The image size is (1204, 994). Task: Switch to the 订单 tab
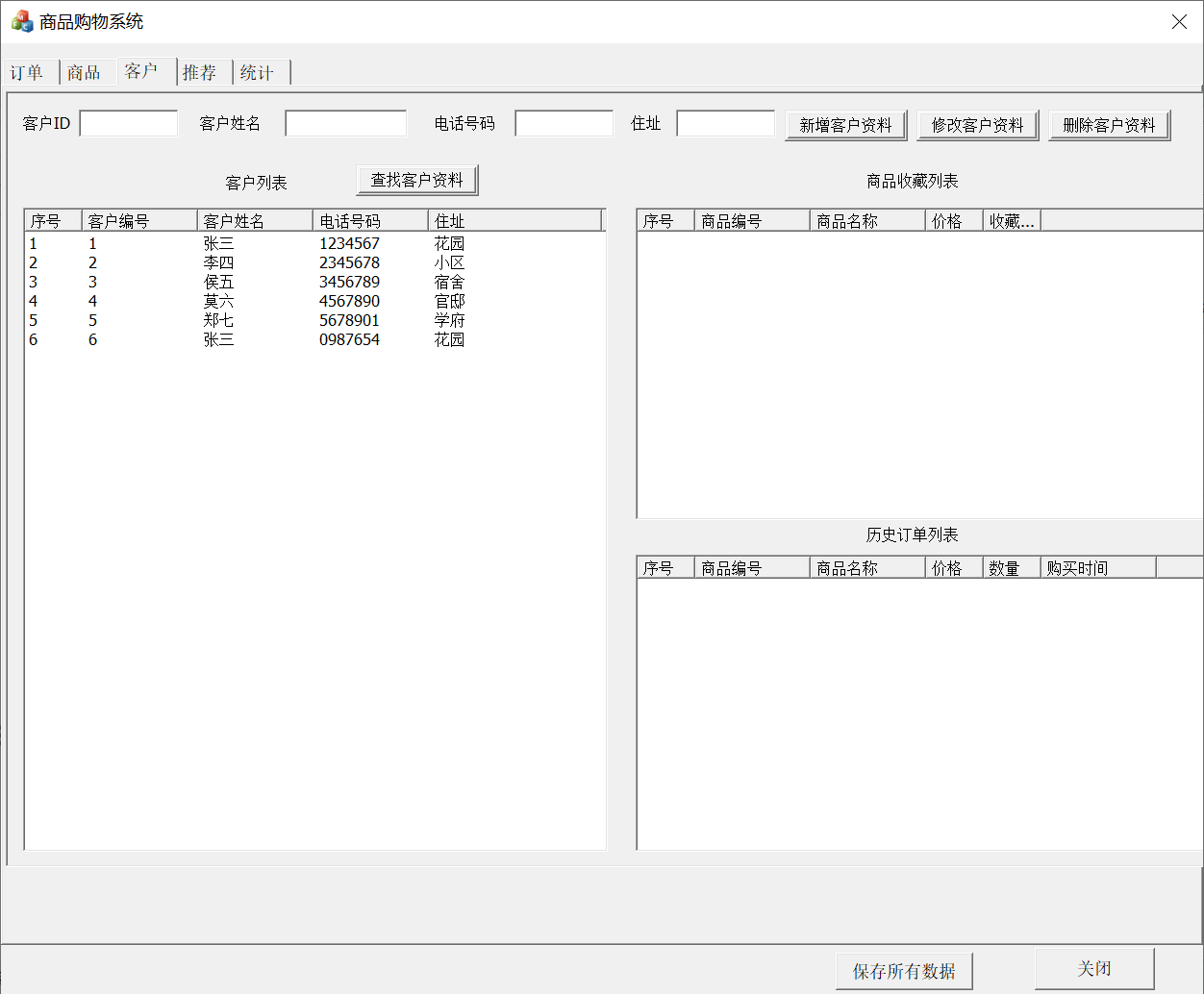(29, 73)
